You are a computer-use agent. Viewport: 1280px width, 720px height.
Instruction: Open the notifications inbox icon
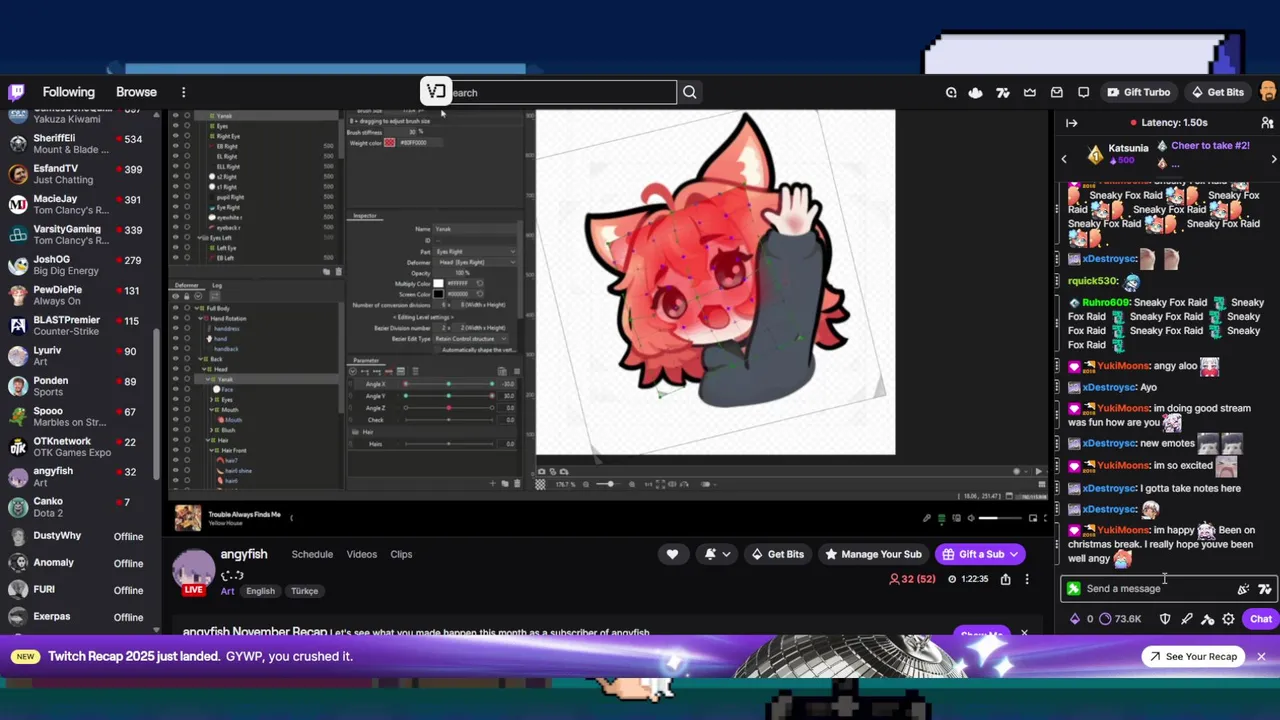pyautogui.click(x=1057, y=92)
